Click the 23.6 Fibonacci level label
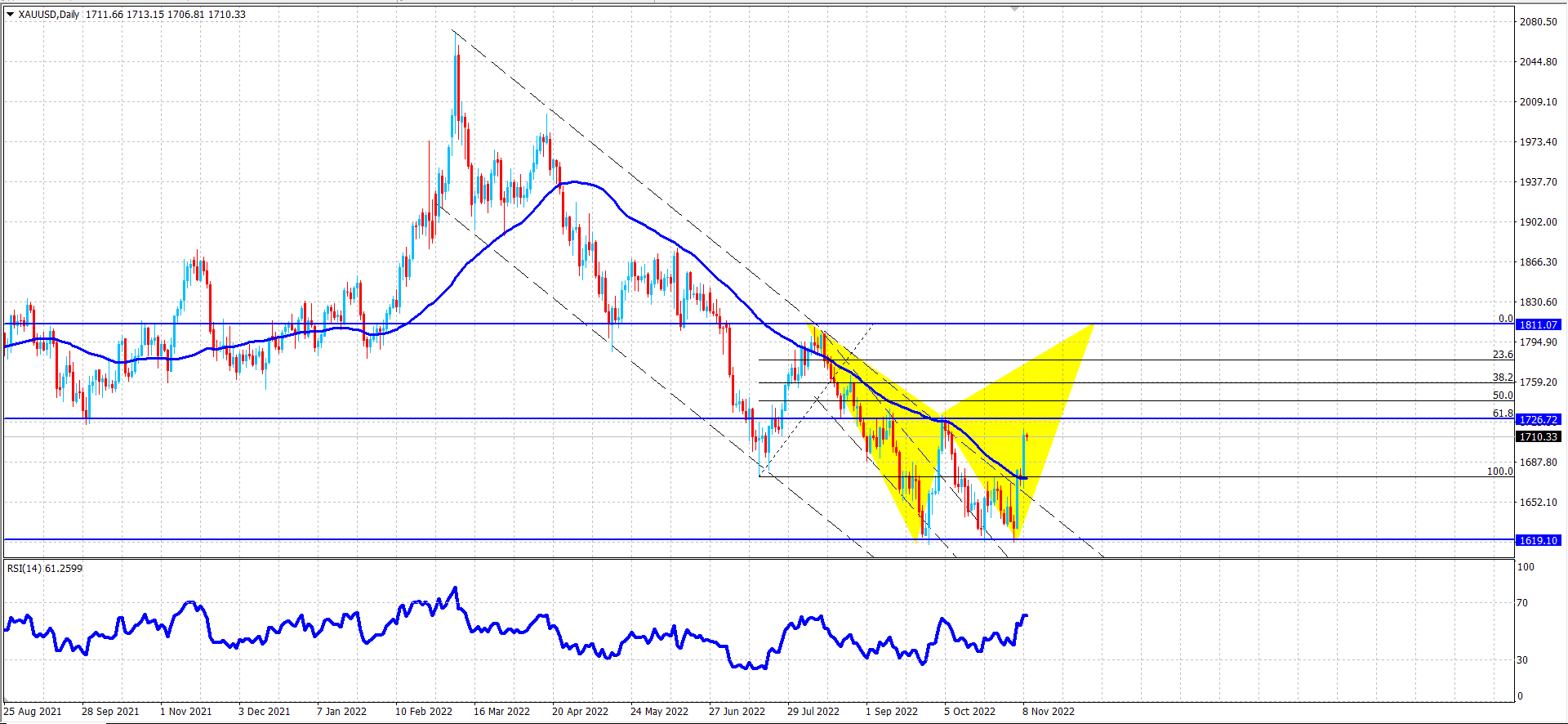Screen dimensions: 1568x724 [x=1503, y=355]
